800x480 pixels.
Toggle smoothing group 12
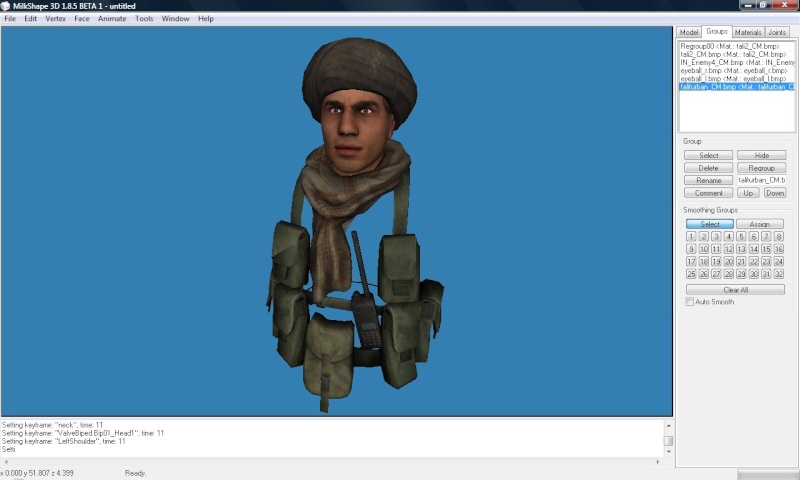tap(729, 249)
